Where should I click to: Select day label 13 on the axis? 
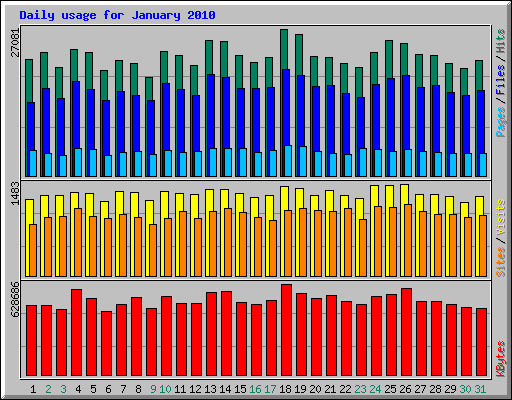210,389
